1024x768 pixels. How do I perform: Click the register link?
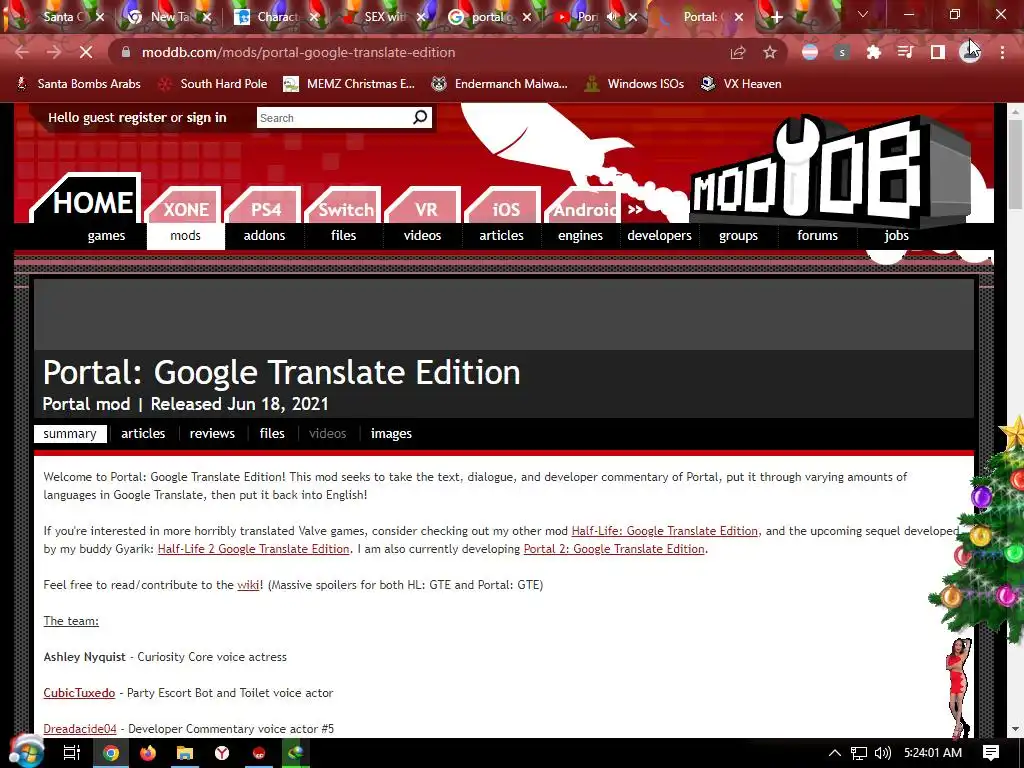(140, 118)
